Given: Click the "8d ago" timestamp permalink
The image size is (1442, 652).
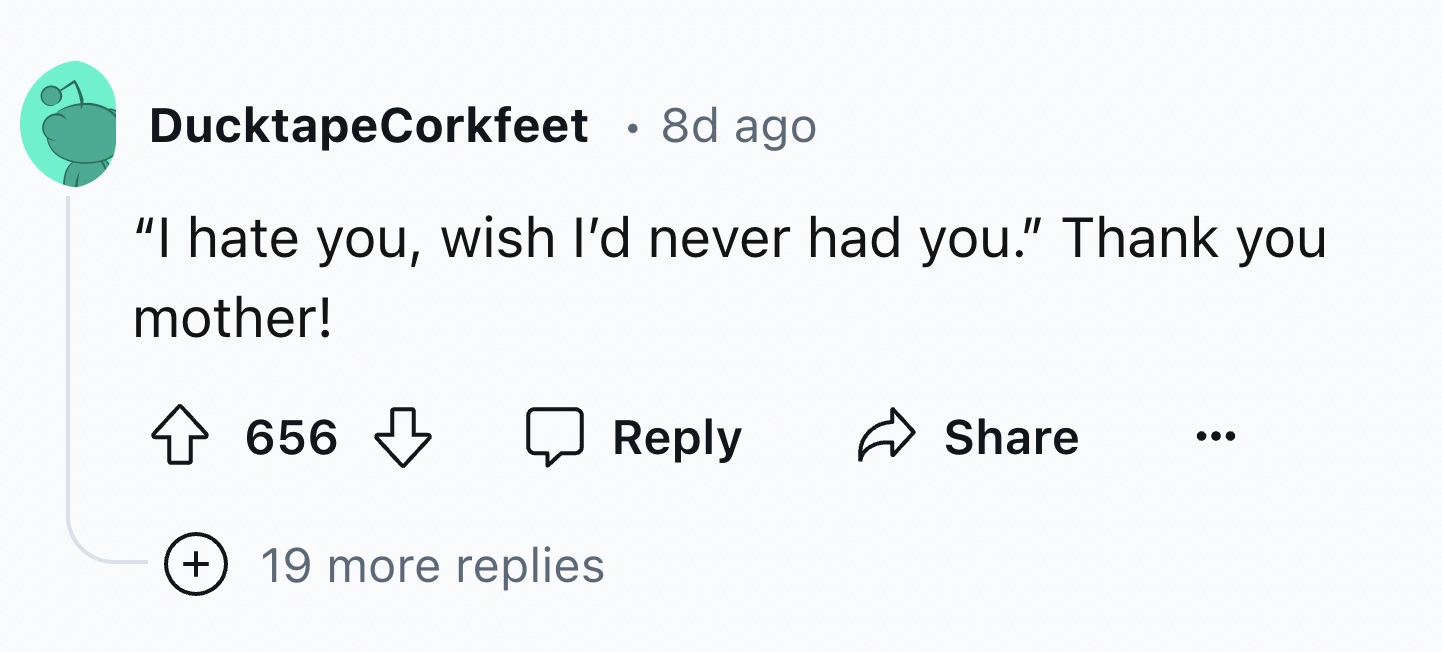Looking at the screenshot, I should [x=739, y=127].
